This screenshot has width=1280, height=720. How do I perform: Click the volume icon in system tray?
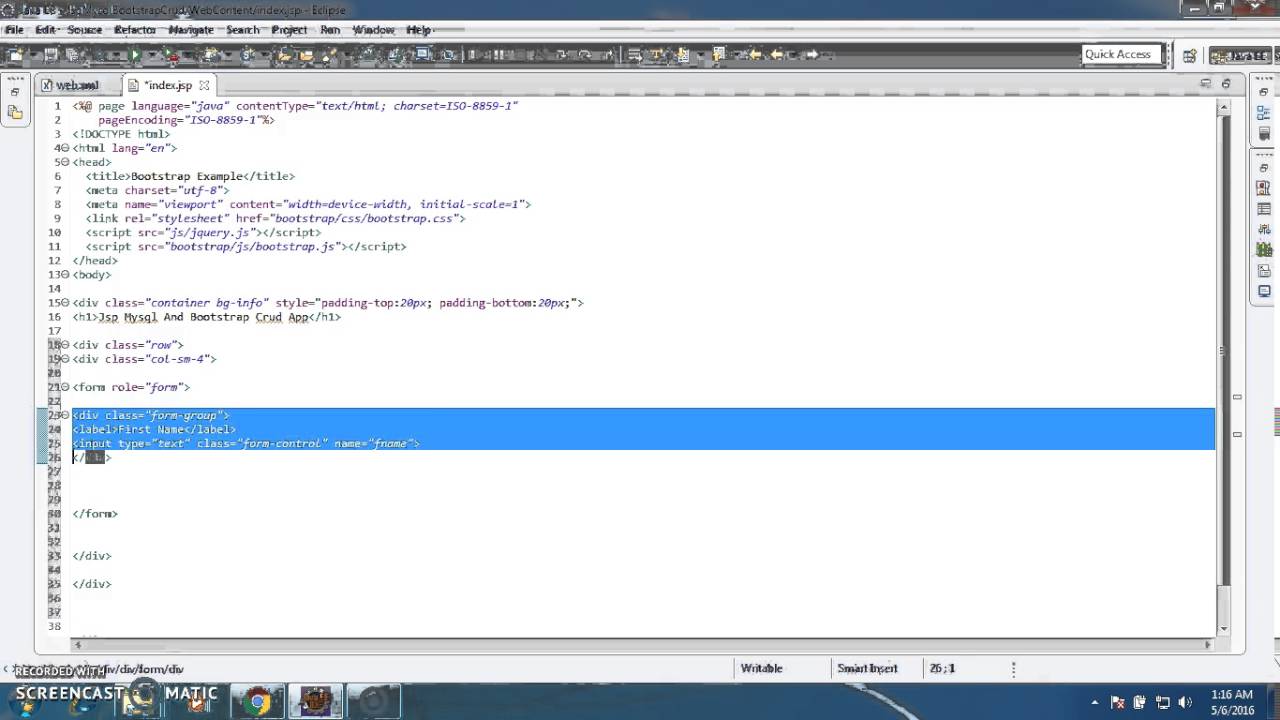tap(1185, 702)
